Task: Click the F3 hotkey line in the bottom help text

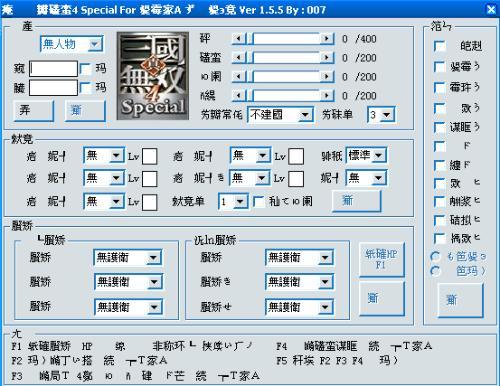Action: (x=135, y=376)
